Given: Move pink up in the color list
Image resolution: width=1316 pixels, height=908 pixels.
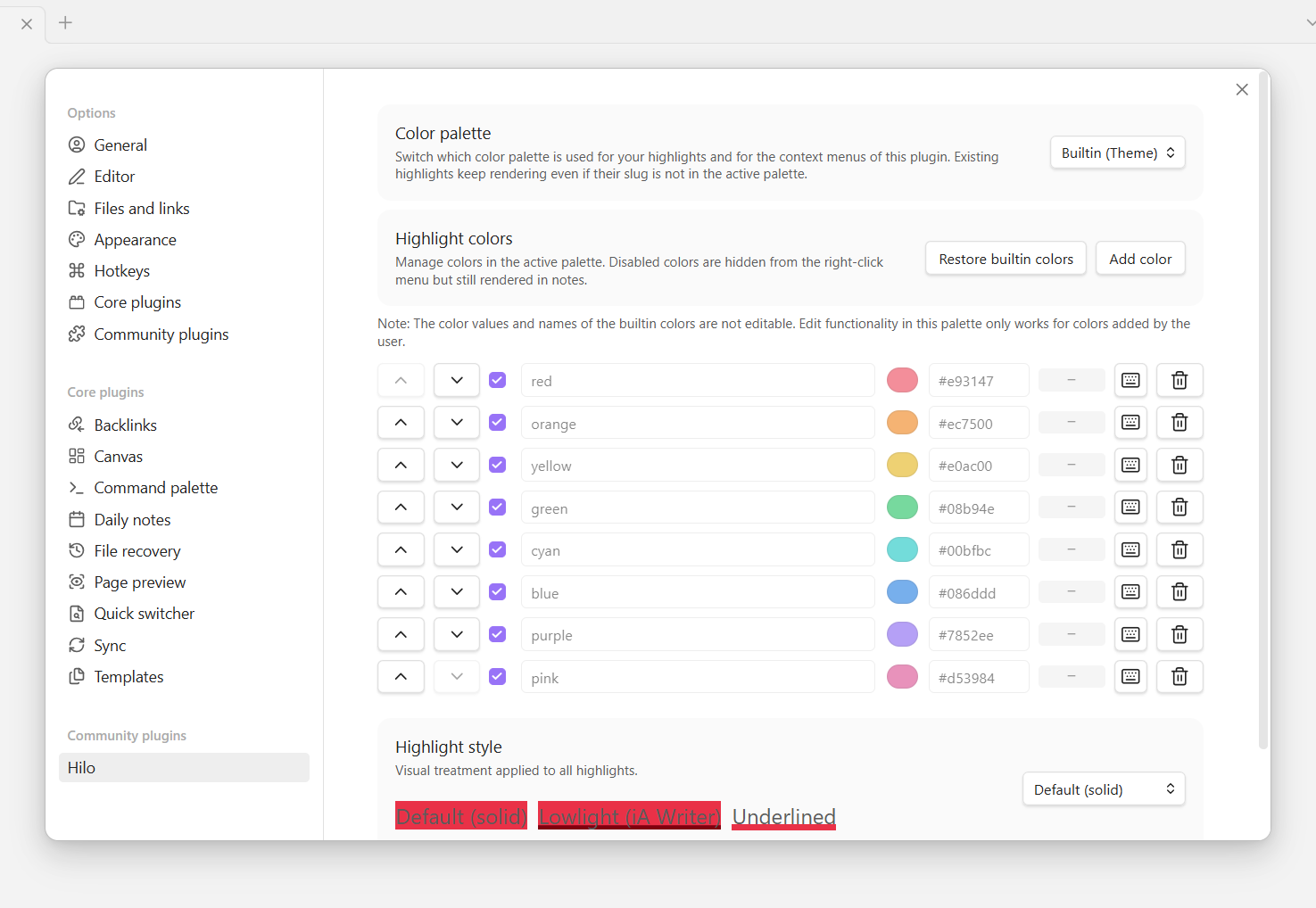Looking at the screenshot, I should pyautogui.click(x=401, y=677).
